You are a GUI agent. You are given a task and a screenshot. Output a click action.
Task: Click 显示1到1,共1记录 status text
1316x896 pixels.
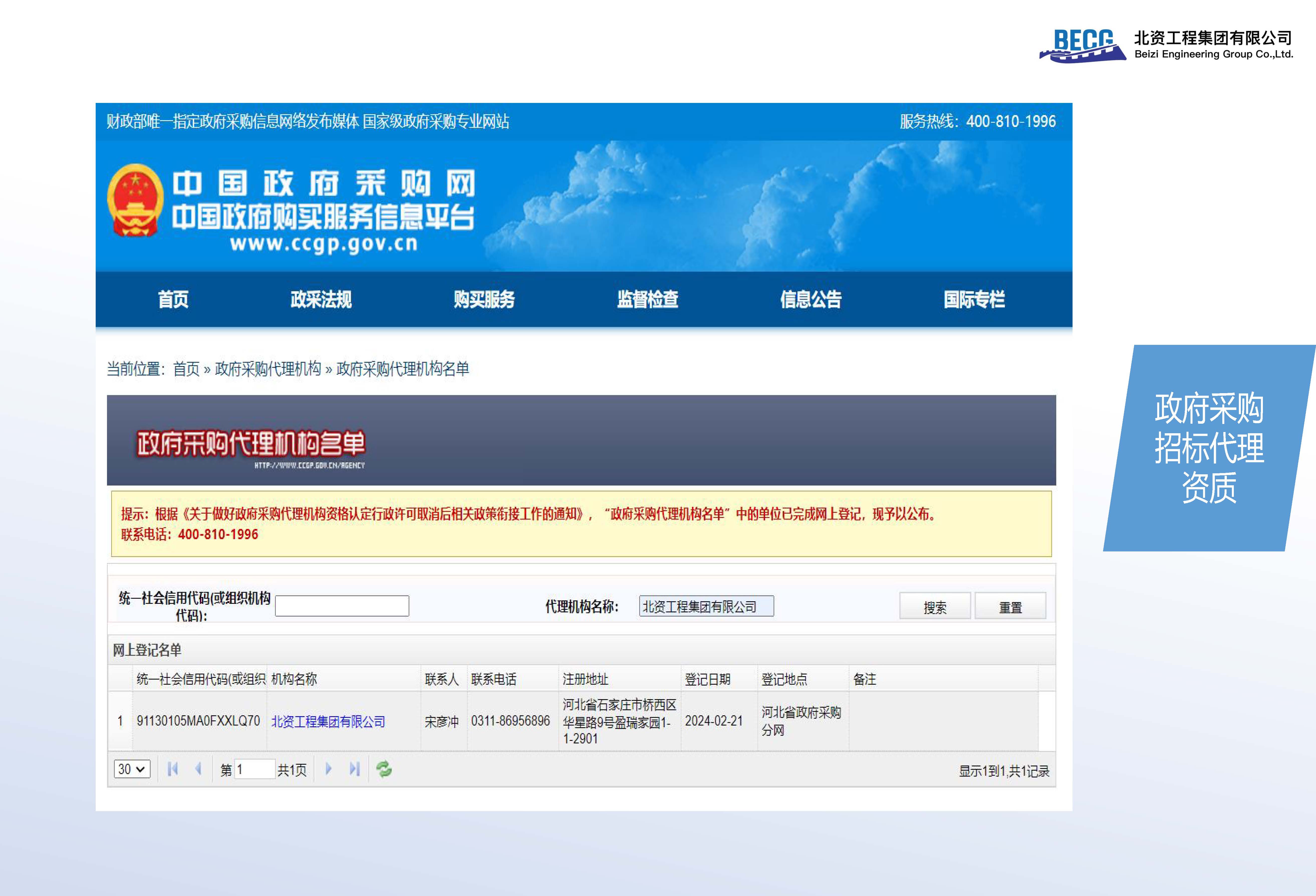[1004, 771]
